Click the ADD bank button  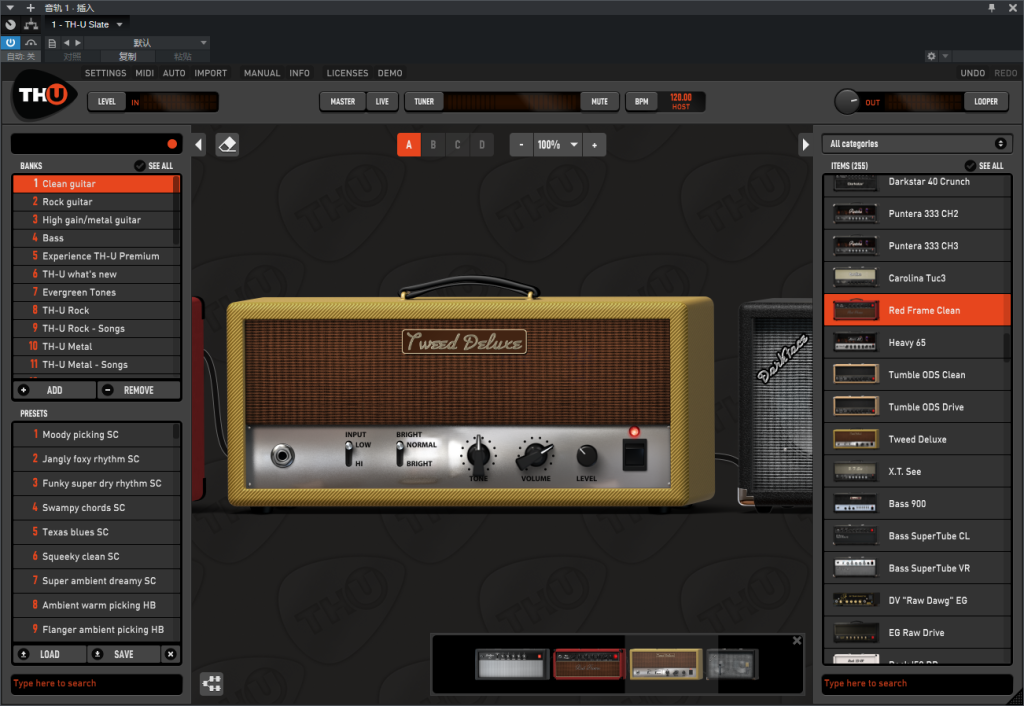(55, 390)
